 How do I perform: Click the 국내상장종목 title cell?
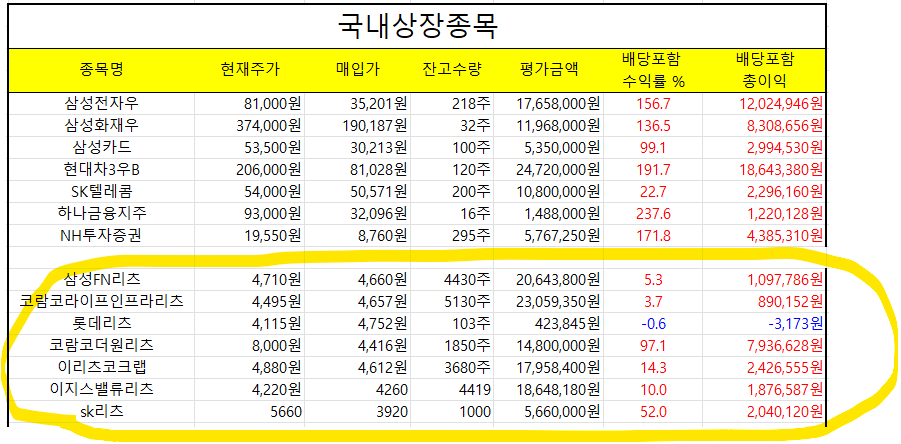[418, 24]
